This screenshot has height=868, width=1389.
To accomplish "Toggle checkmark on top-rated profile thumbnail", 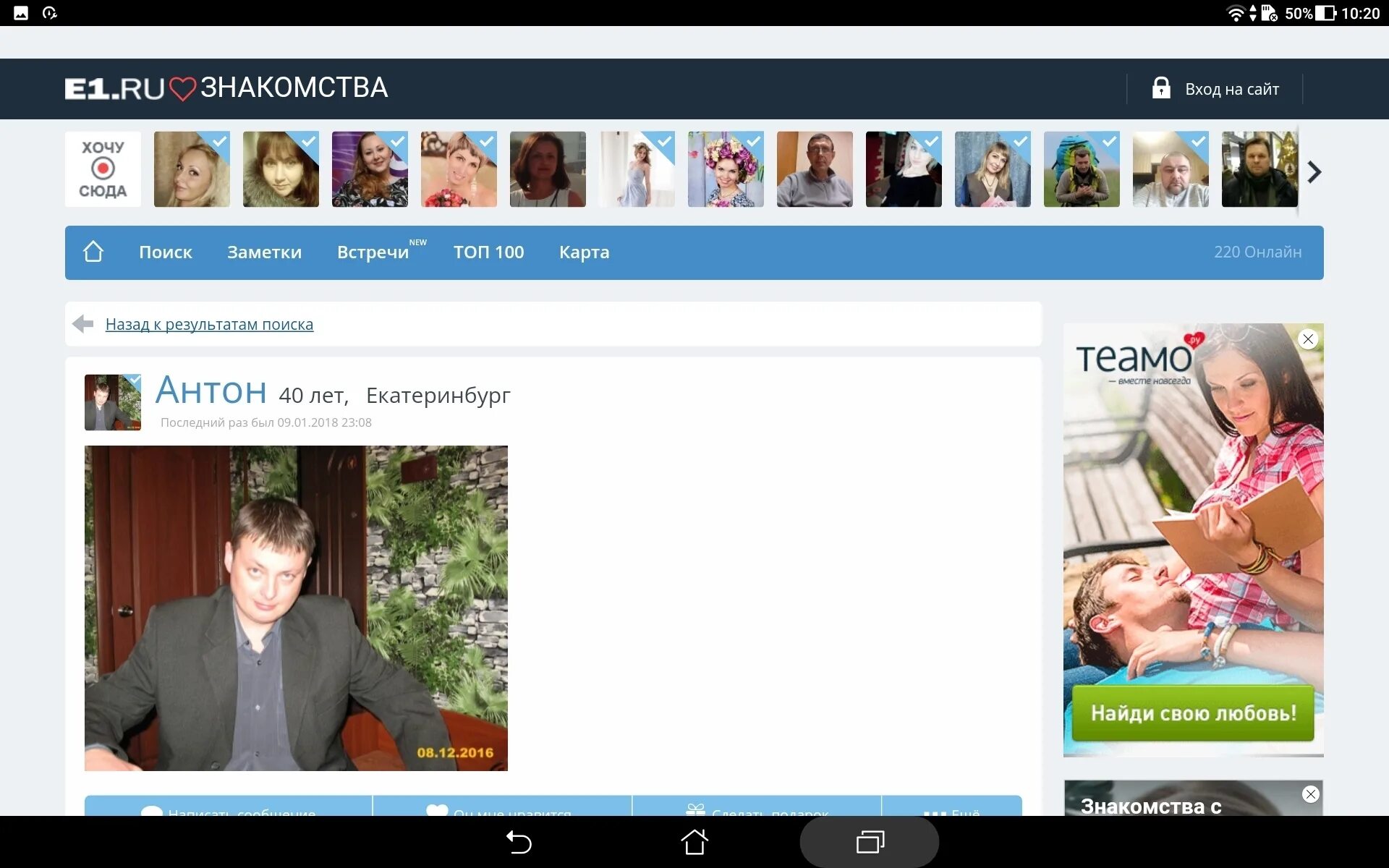I will click(221, 142).
